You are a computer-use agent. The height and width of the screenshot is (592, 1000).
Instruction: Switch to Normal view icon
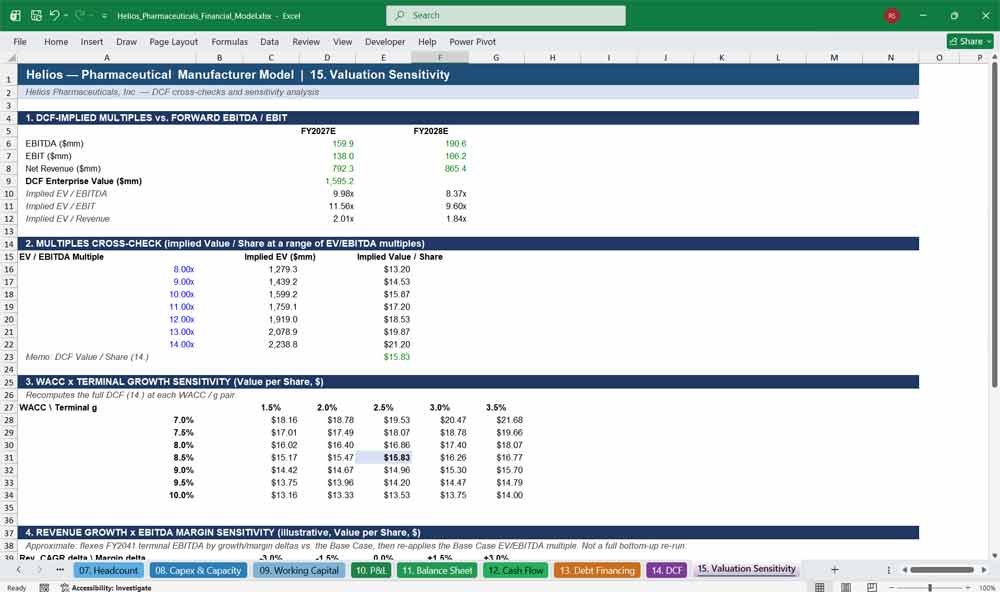820,587
